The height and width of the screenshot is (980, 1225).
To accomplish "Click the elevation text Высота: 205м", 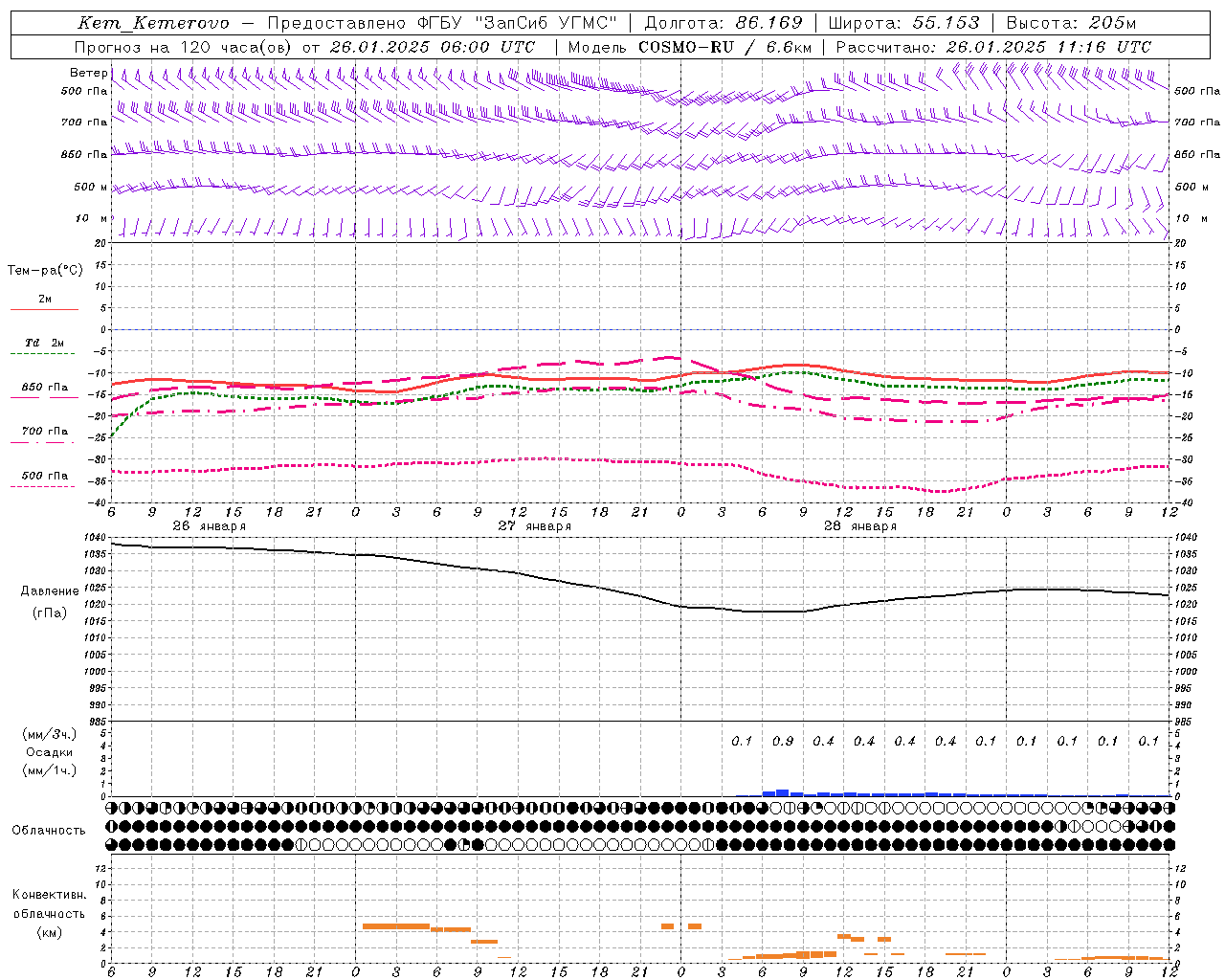I will (1071, 23).
